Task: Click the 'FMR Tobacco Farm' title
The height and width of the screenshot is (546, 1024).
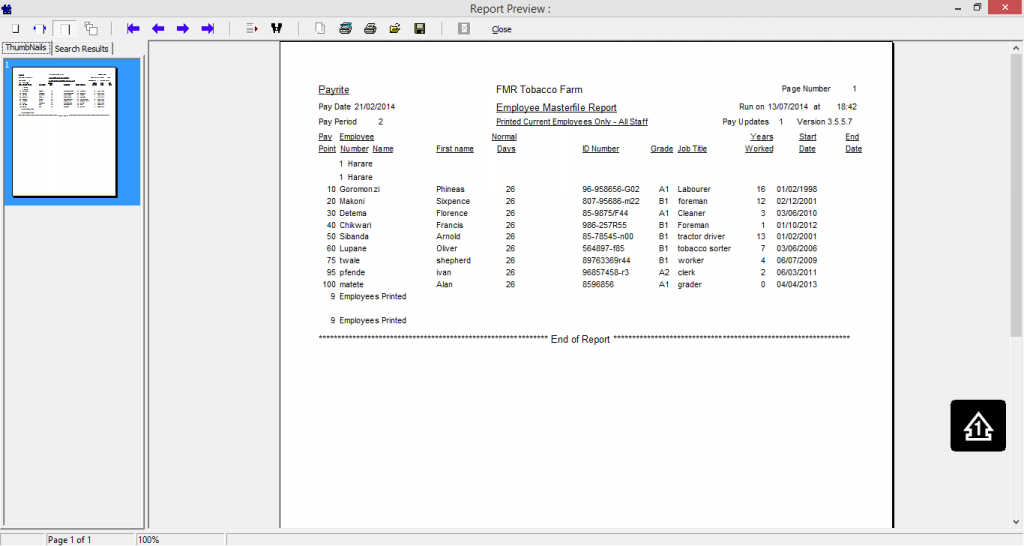Action: click(539, 89)
